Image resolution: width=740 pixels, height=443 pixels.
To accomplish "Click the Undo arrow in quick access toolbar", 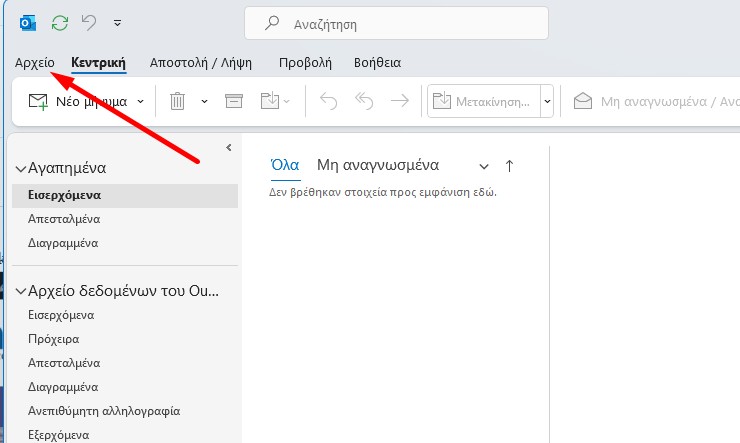I will click(90, 22).
